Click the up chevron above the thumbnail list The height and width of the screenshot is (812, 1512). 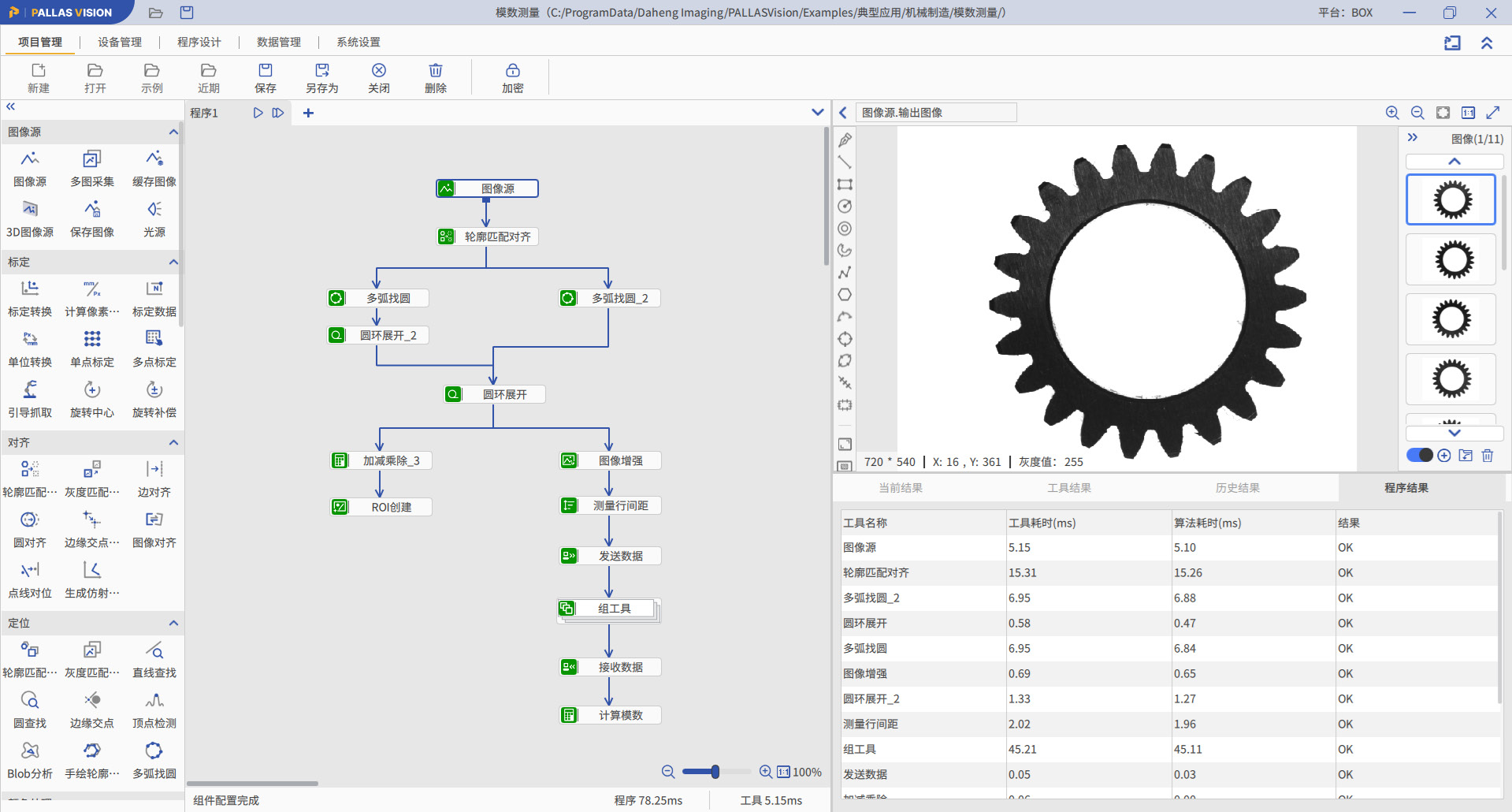1454,161
